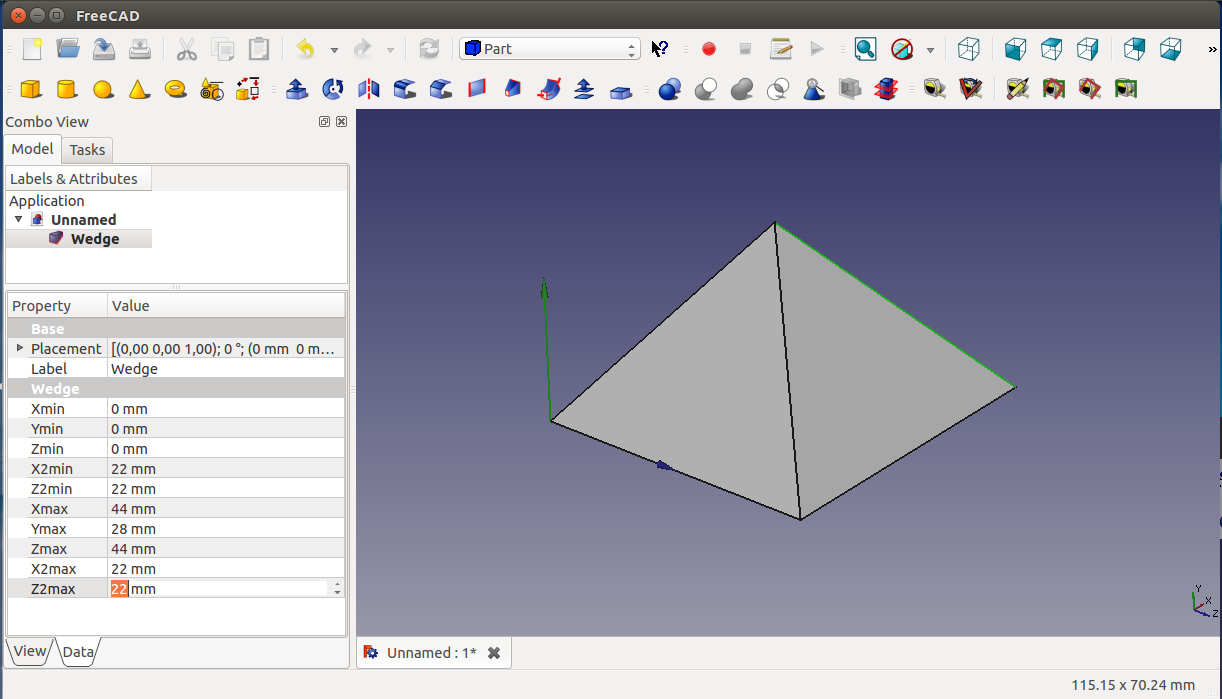1222x699 pixels.
Task: Switch to the axonometric view cube
Action: point(968,49)
